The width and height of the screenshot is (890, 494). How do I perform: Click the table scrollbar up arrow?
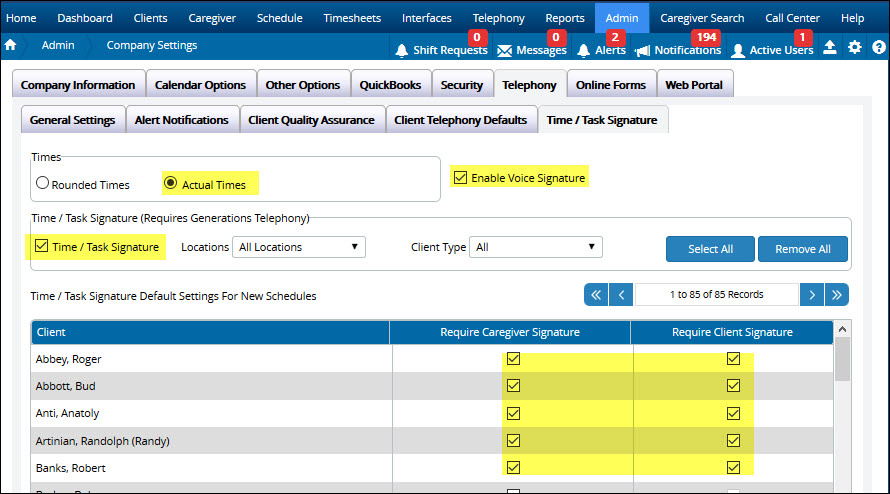[x=842, y=329]
